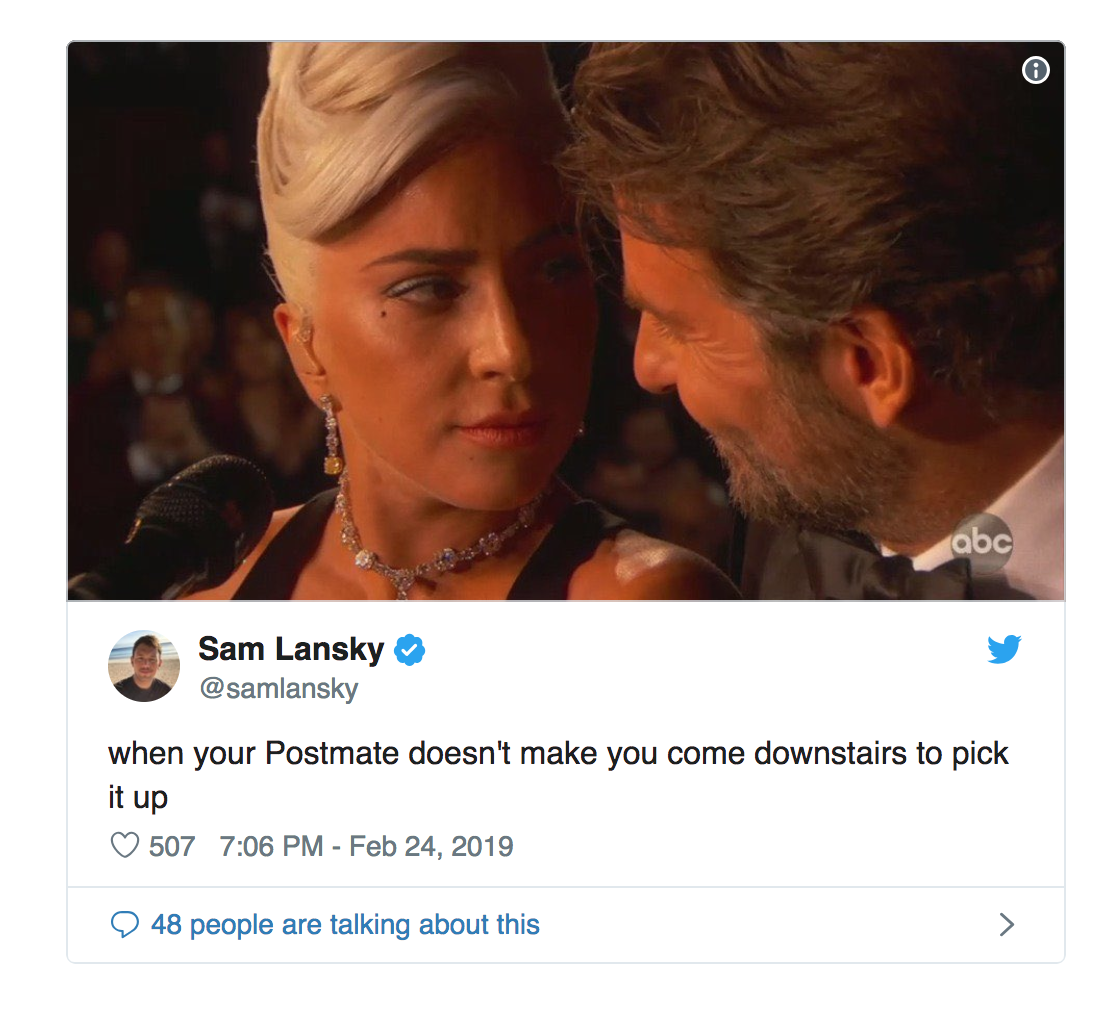Click the blue verified badge
The image size is (1112, 1010).
409,650
